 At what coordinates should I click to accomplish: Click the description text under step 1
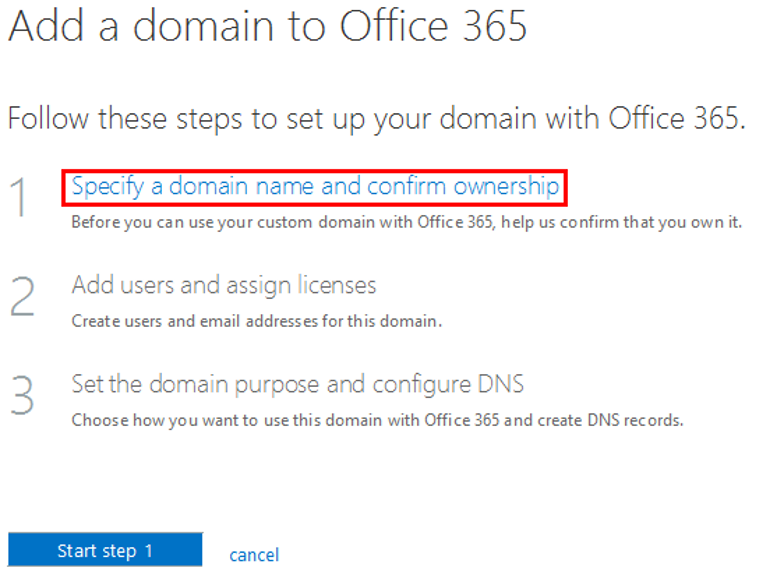pos(406,221)
